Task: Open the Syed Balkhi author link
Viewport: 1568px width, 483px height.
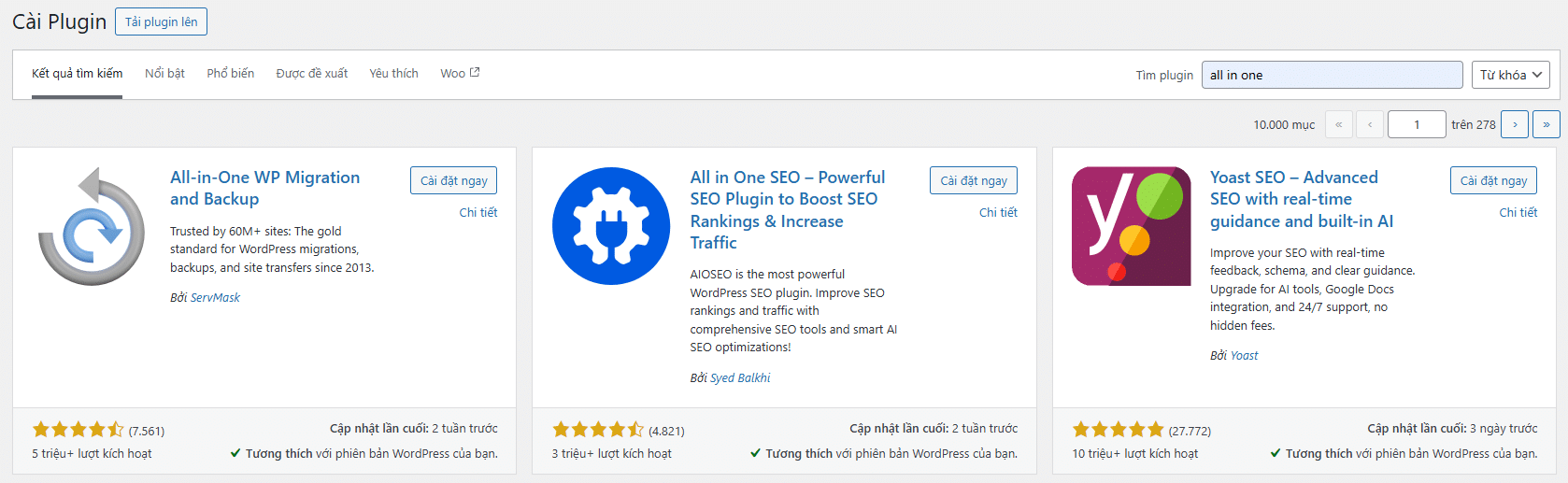Action: click(x=740, y=377)
